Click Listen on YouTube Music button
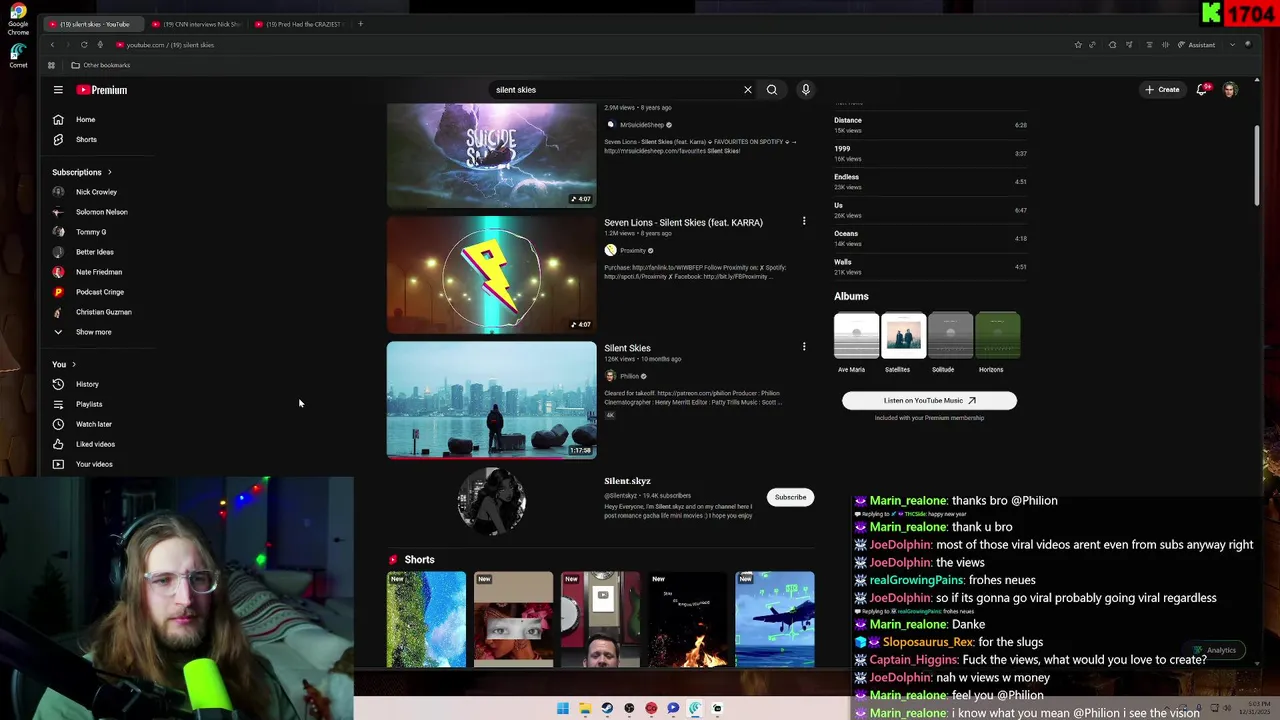The width and height of the screenshot is (1280, 720). pos(929,400)
